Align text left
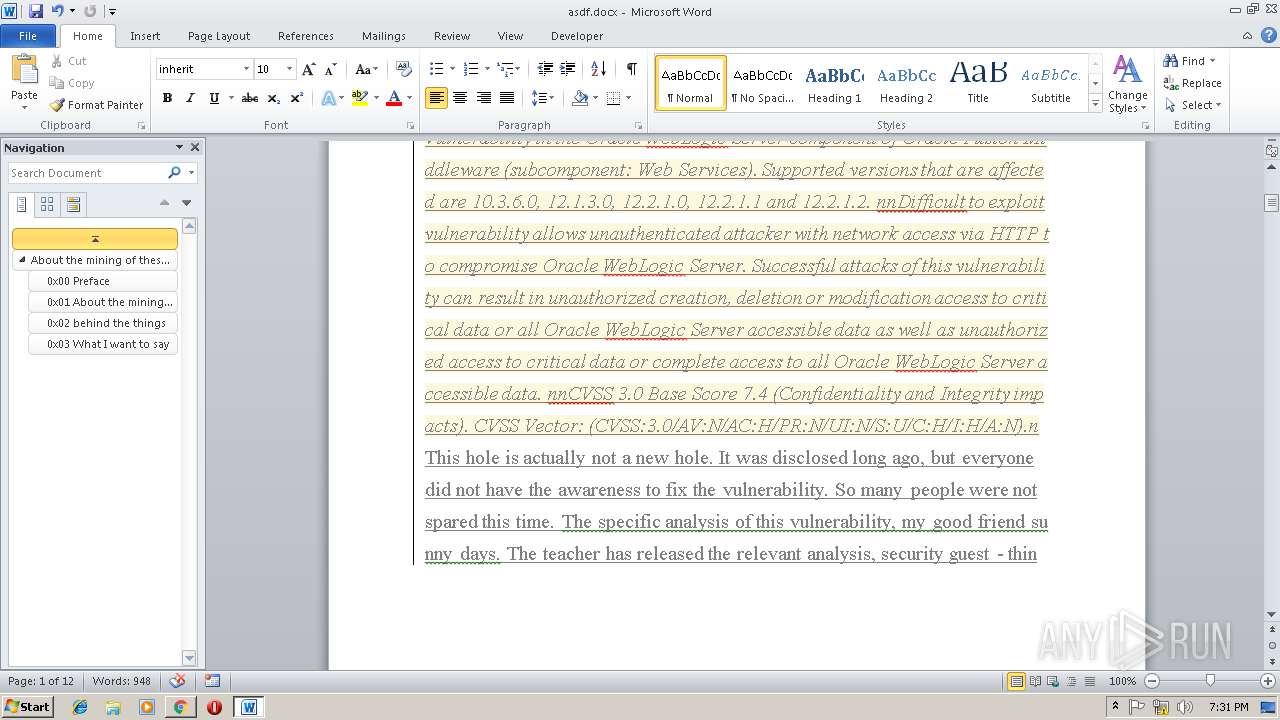Screen dimensions: 1280x720 [x=436, y=98]
